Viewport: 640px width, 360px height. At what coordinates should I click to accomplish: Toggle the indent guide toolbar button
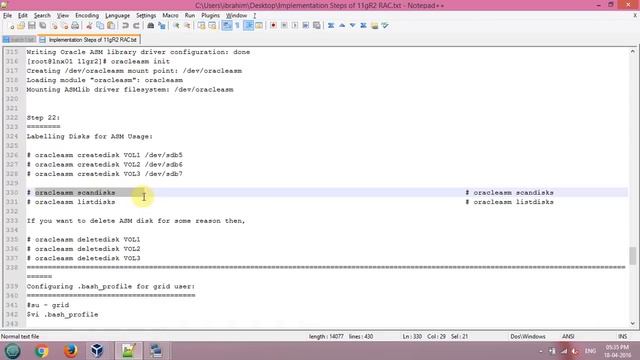[x=248, y=26]
